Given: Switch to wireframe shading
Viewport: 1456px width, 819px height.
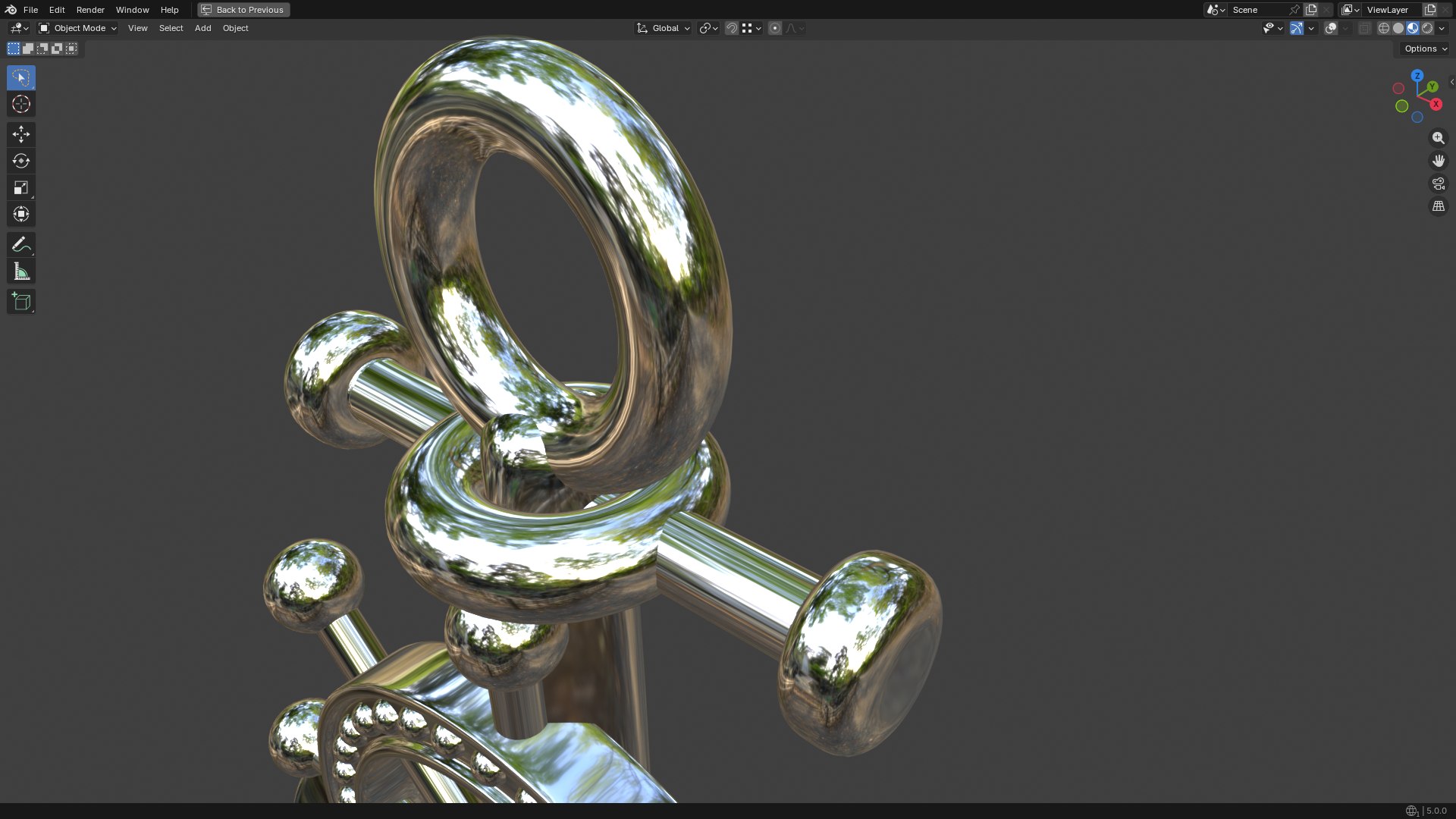Looking at the screenshot, I should [x=1384, y=28].
